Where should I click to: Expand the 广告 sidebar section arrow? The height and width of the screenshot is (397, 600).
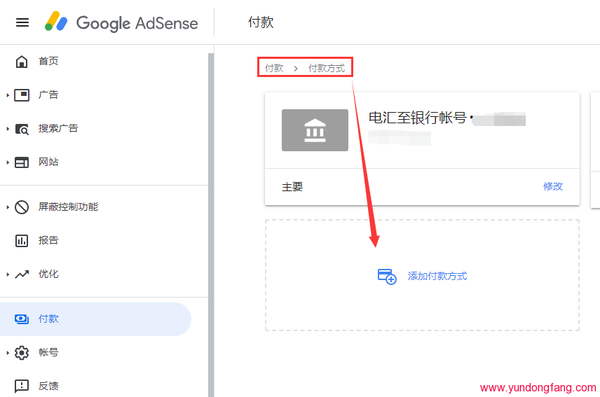(x=8, y=95)
